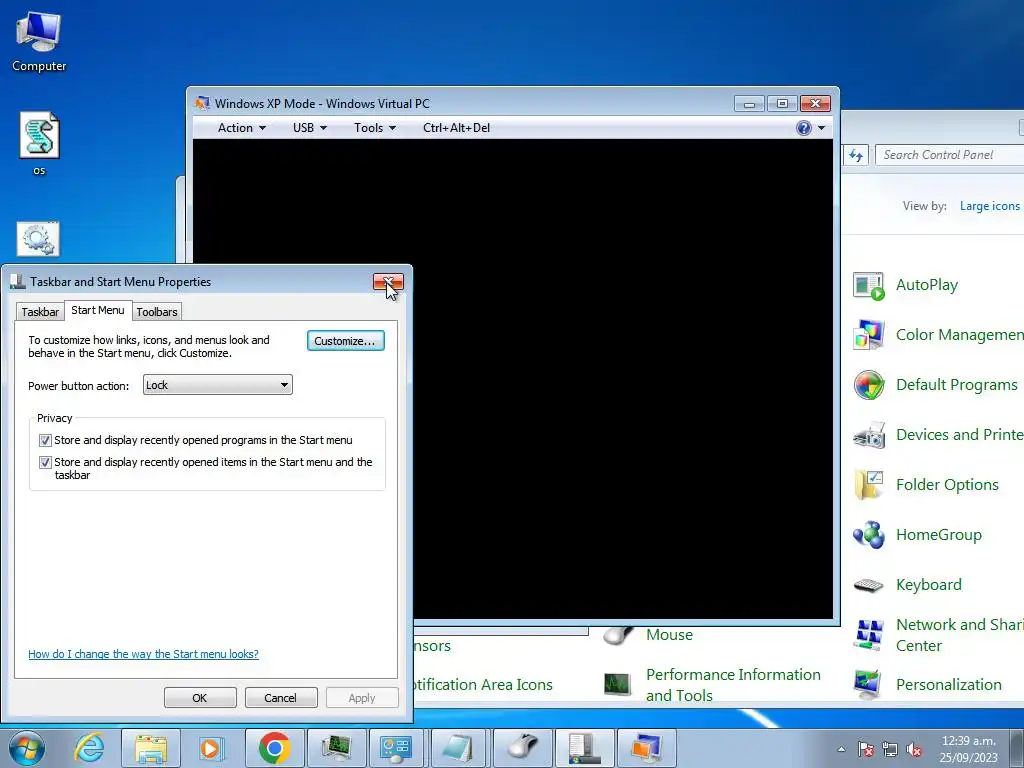Open the Computer desktop icon

tap(39, 42)
